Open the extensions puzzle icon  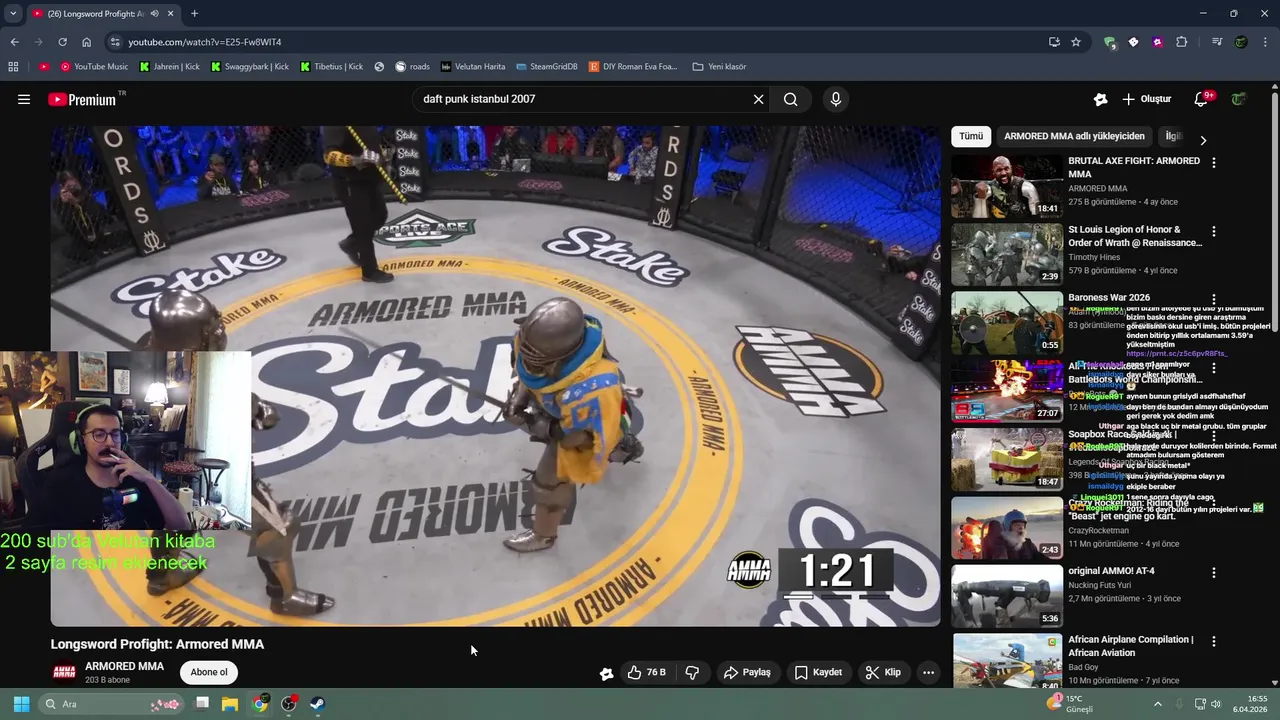1182,42
